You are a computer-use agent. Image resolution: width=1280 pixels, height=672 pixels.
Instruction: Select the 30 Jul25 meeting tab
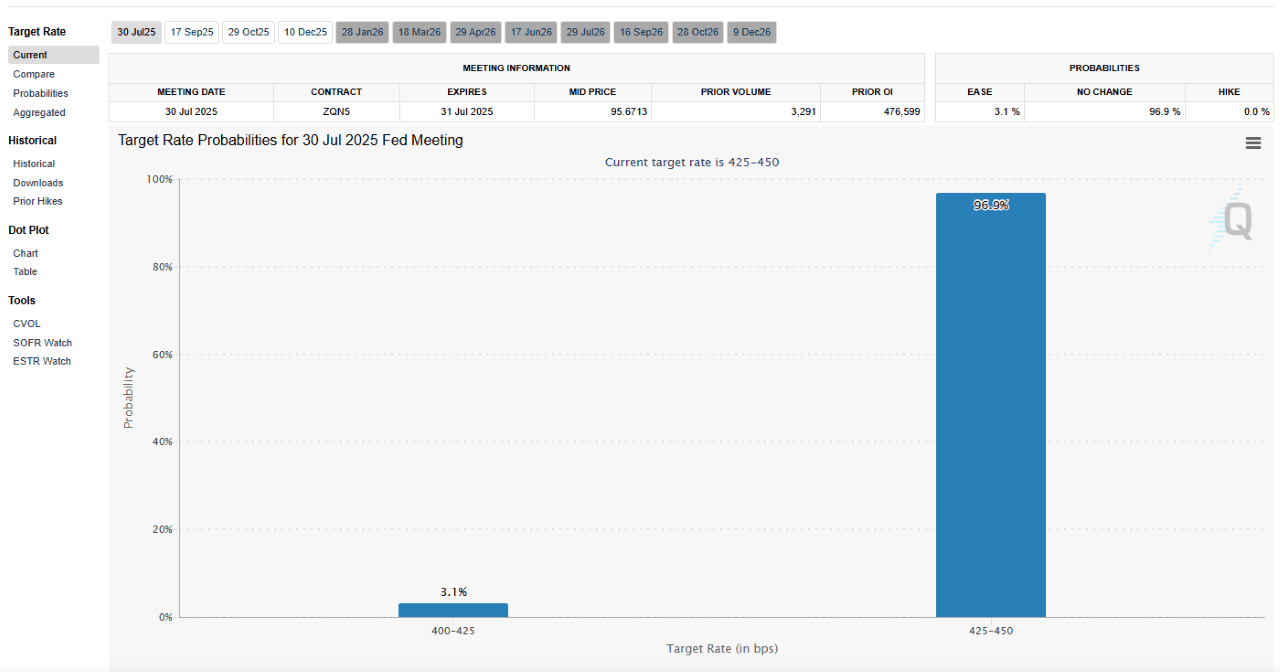(136, 32)
